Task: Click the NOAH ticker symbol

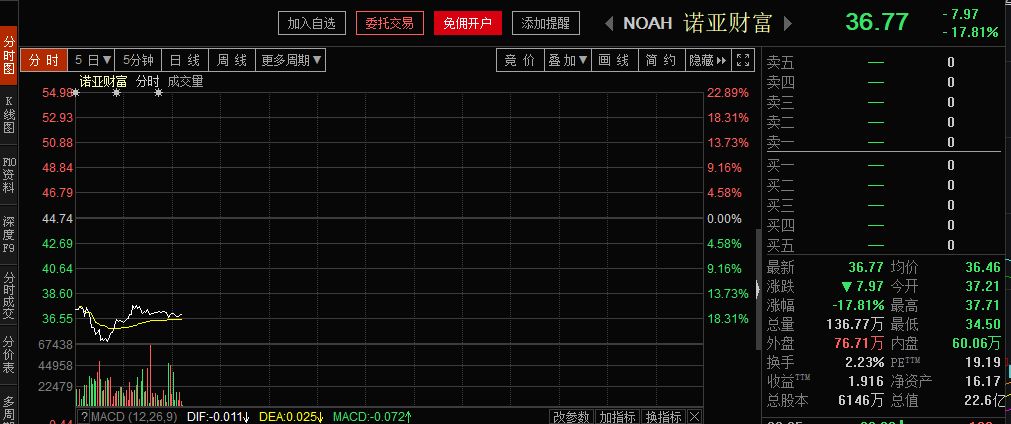Action: pos(647,24)
